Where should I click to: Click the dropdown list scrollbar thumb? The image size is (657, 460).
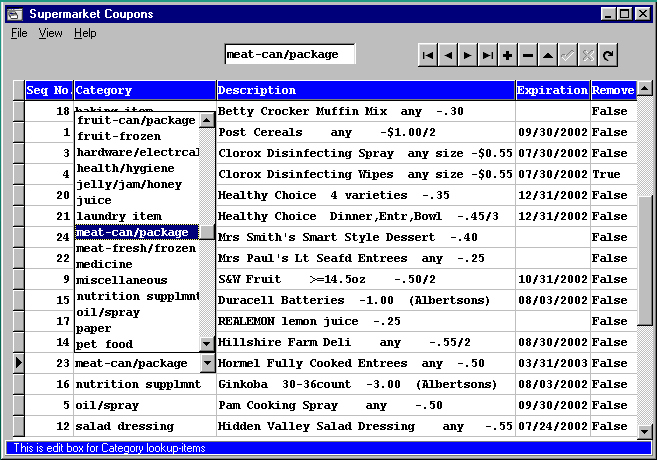click(207, 232)
